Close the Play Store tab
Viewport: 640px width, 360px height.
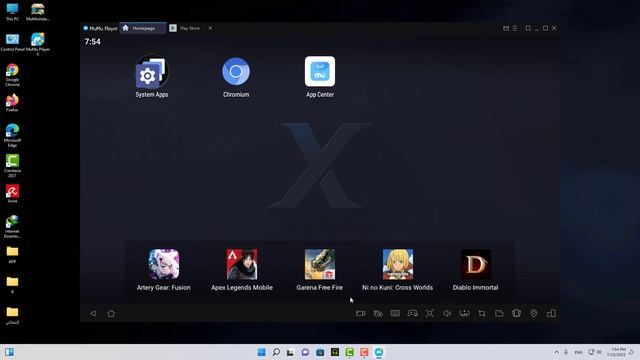click(x=210, y=28)
